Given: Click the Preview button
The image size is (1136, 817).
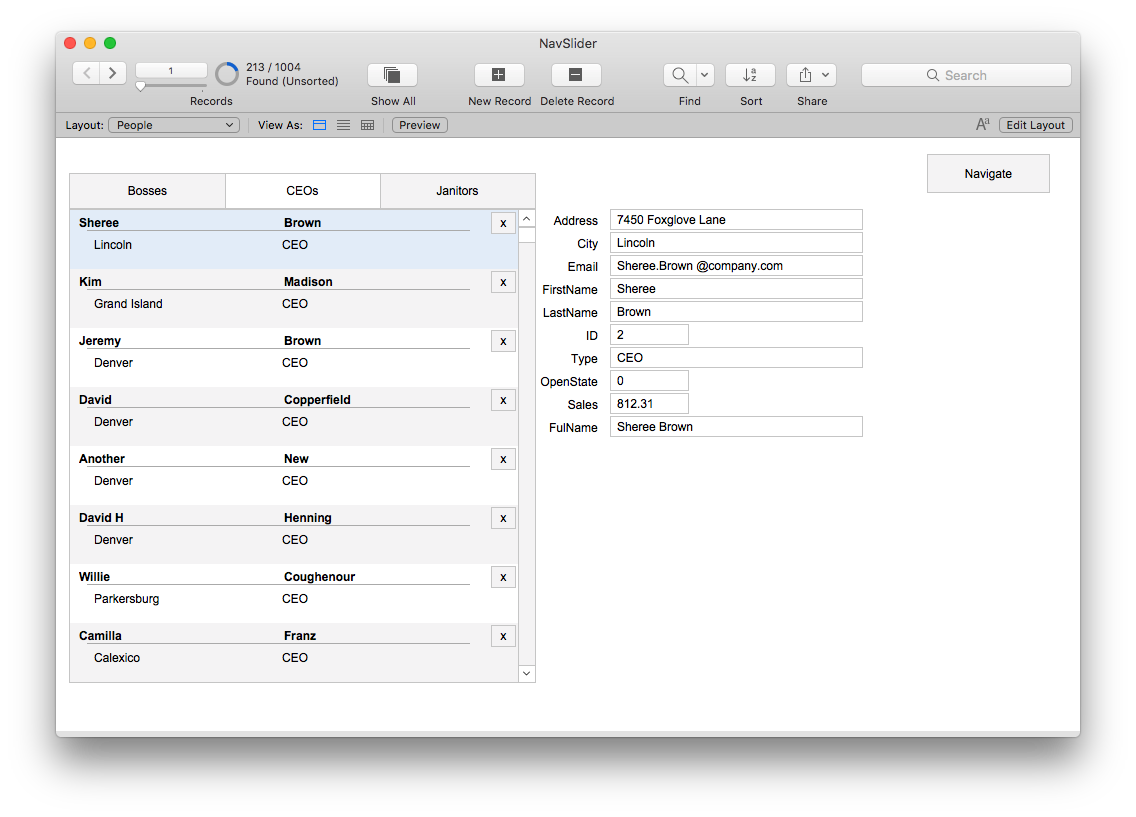Looking at the screenshot, I should point(419,125).
